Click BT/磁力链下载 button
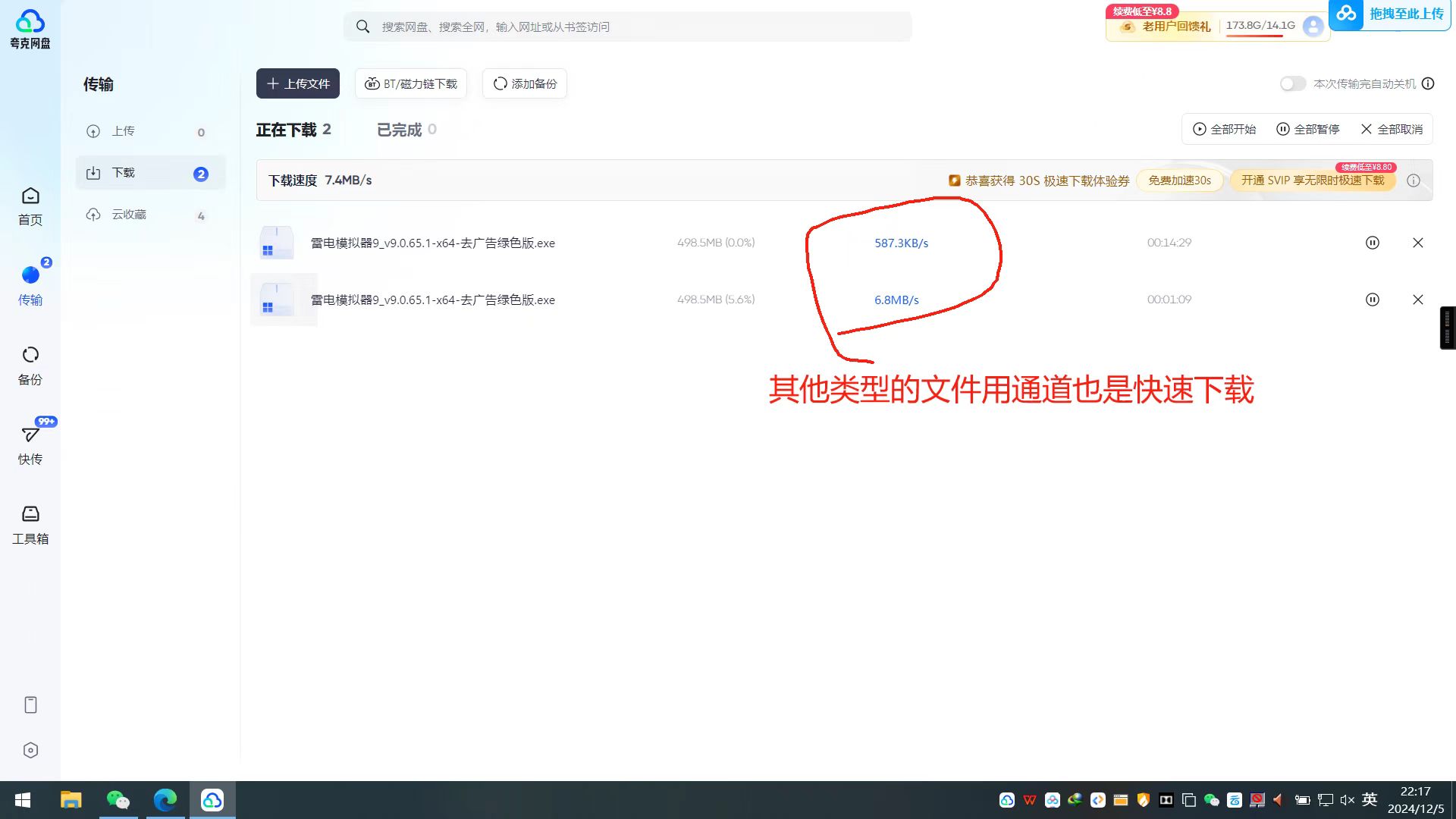The image size is (1456, 819). point(411,83)
